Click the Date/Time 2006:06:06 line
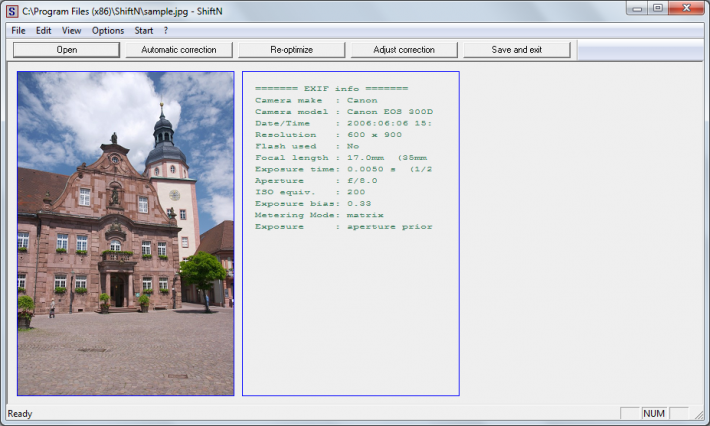The image size is (710, 426). (343, 123)
